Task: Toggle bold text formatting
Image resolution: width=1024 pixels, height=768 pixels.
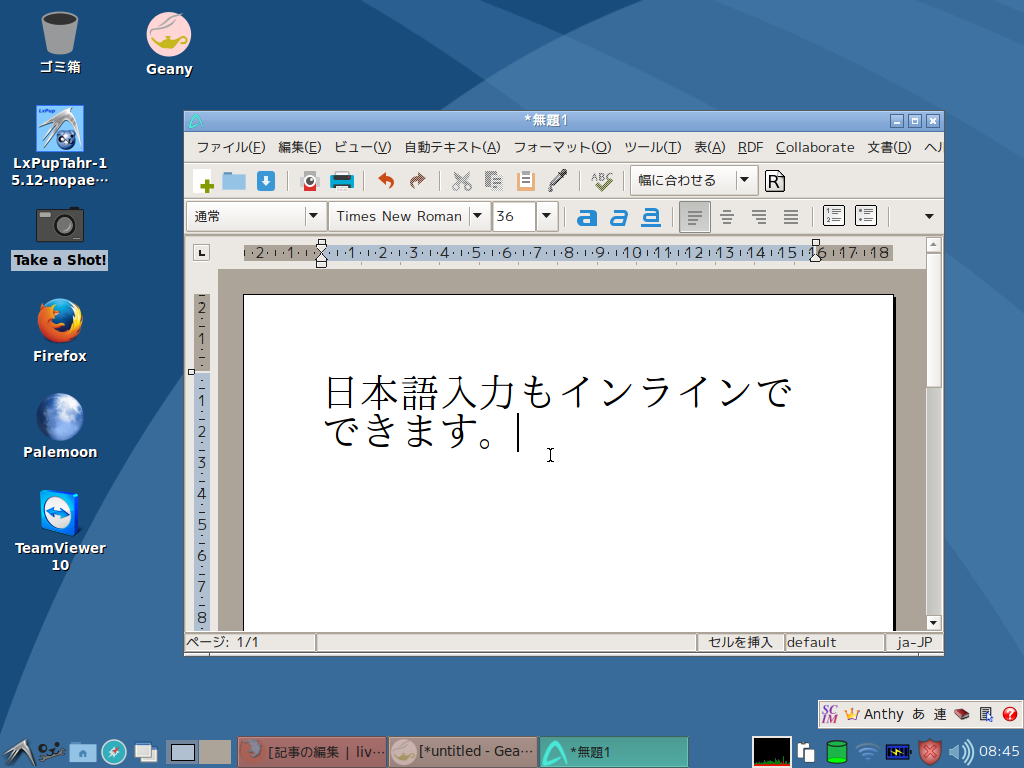Action: 586,217
